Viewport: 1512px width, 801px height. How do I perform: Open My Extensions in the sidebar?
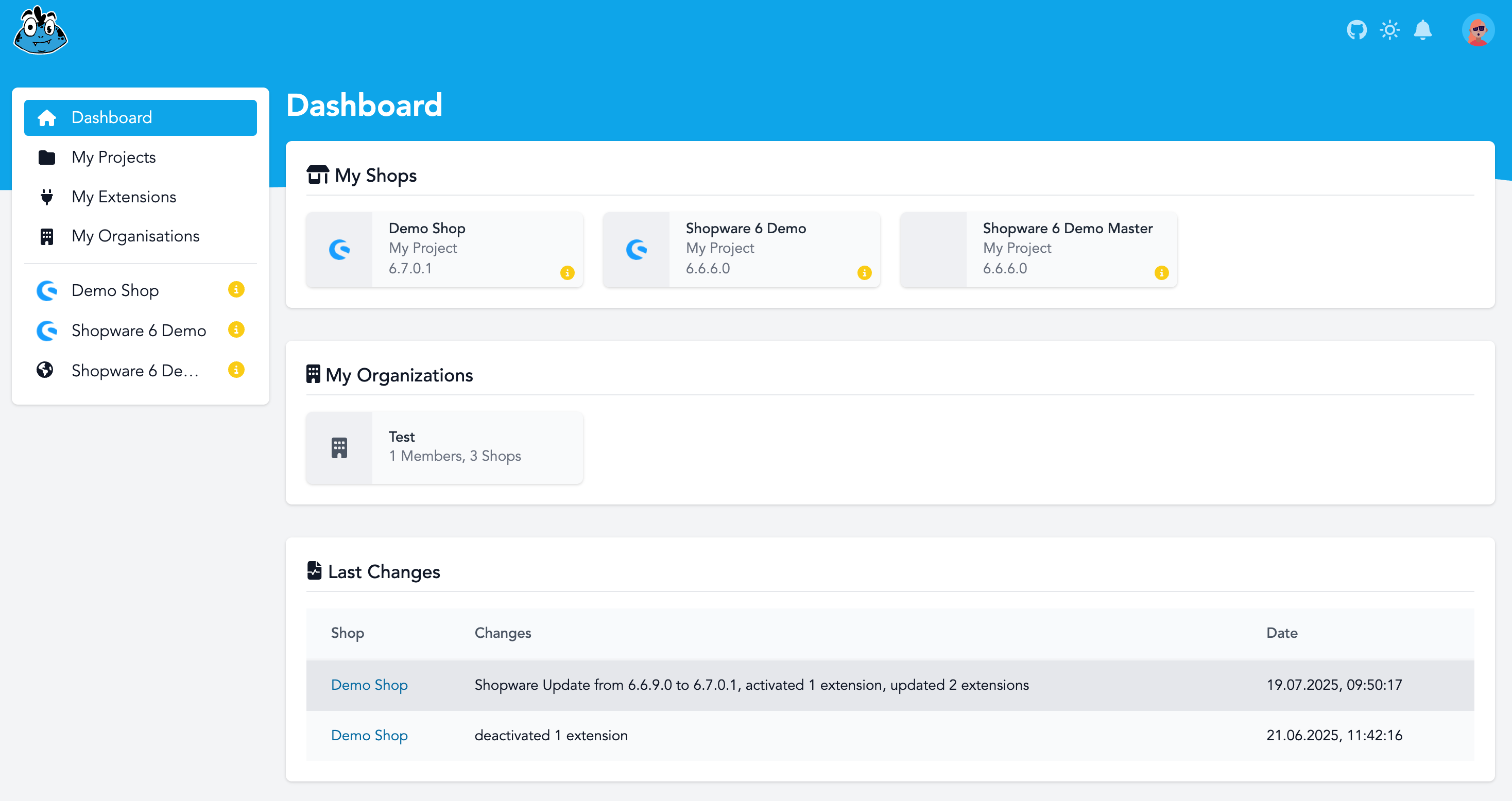(x=124, y=197)
